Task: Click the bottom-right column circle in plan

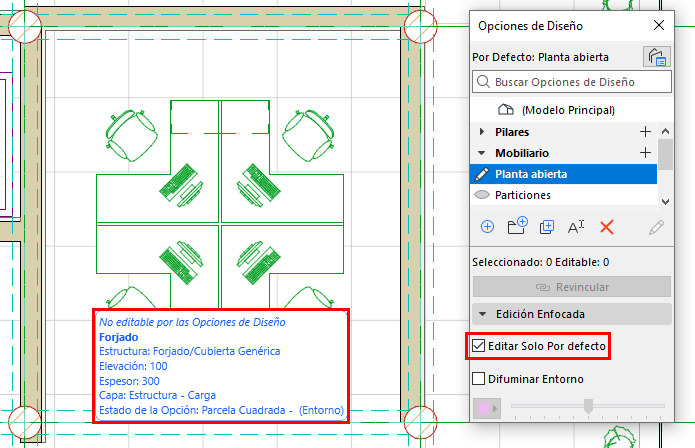Action: (420, 422)
